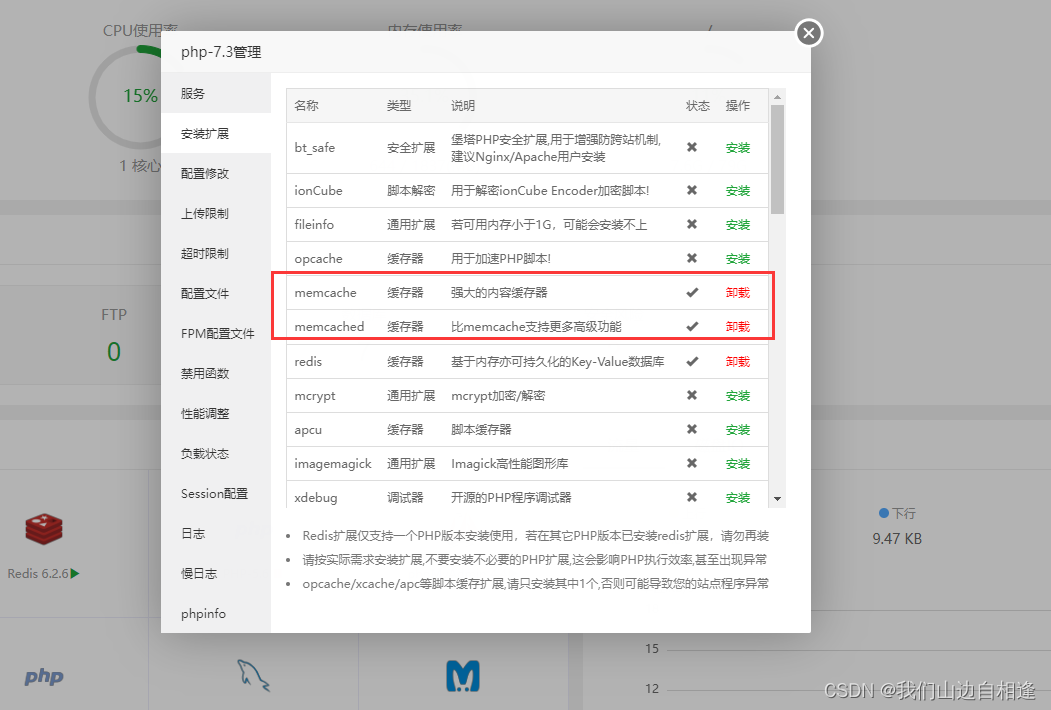Install the ionCube extension
Screen dimensions: 1051x710
(x=738, y=190)
